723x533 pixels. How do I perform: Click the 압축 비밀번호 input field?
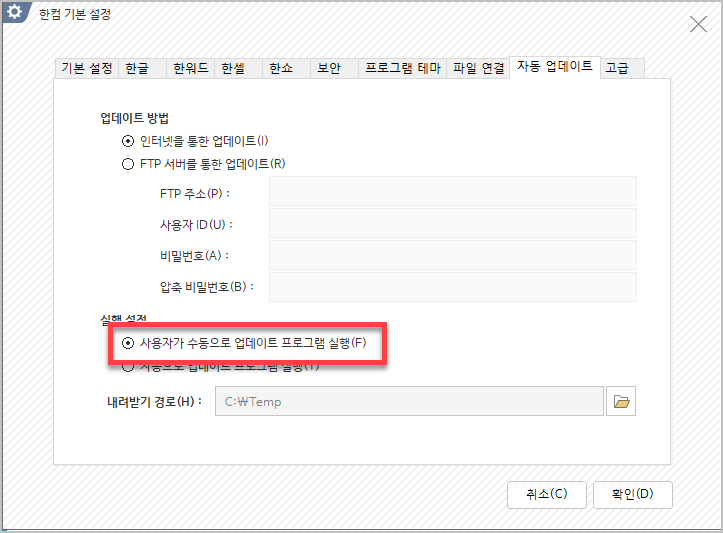(x=453, y=287)
